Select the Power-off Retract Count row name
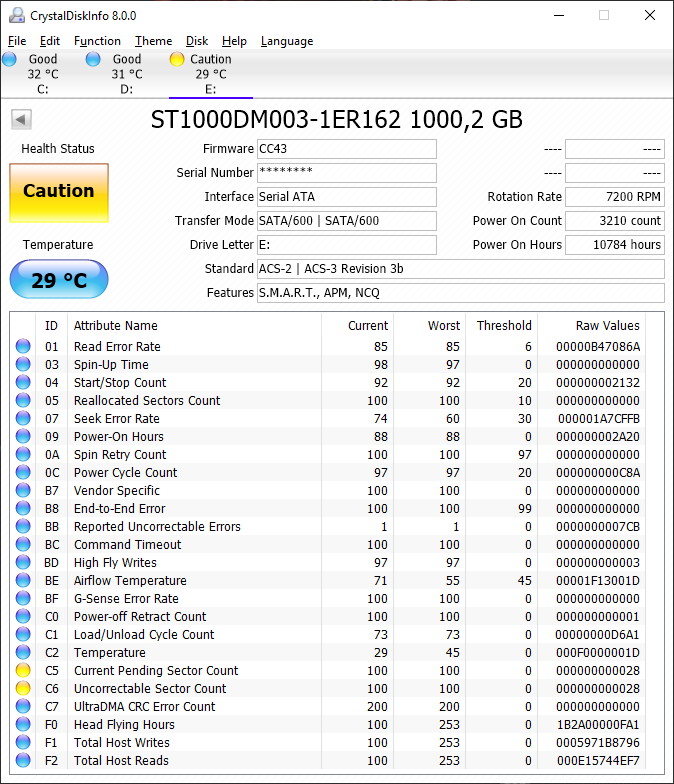The image size is (674, 784). [x=140, y=616]
